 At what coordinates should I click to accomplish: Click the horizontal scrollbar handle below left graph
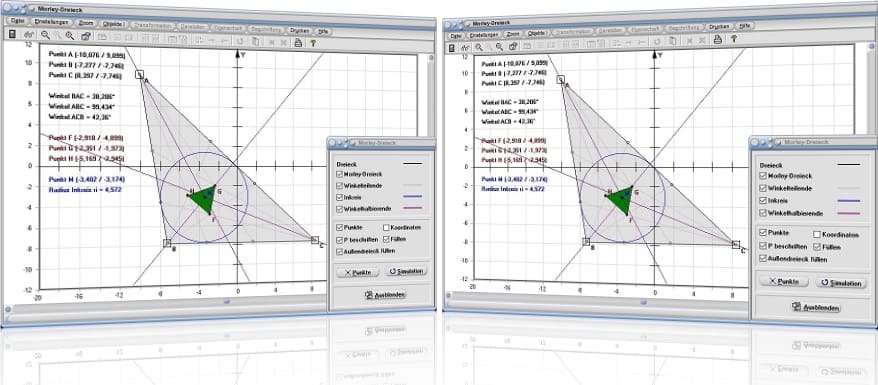(x=227, y=302)
